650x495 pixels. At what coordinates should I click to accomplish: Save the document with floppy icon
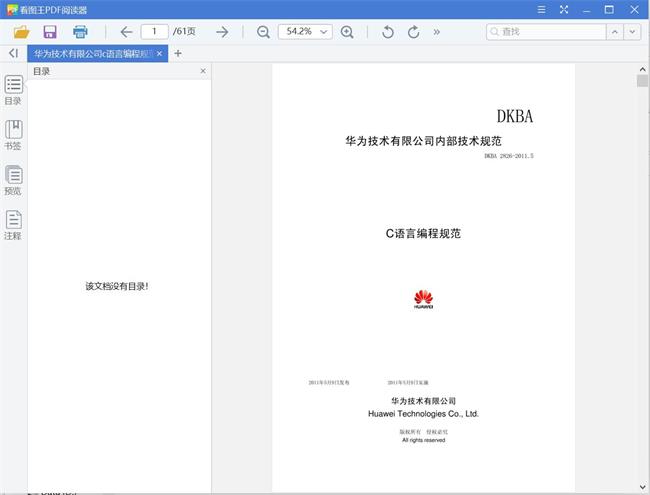point(50,32)
